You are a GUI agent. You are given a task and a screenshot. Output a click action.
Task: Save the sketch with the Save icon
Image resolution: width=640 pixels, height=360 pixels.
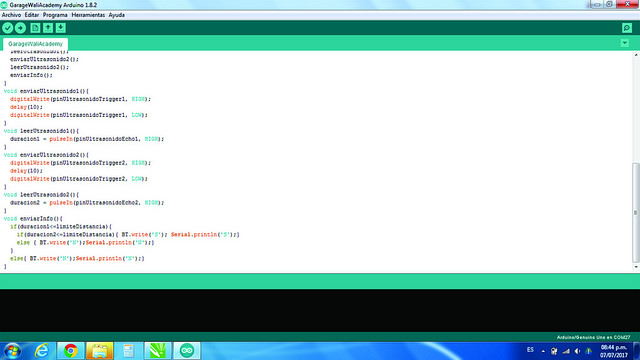[x=60, y=28]
